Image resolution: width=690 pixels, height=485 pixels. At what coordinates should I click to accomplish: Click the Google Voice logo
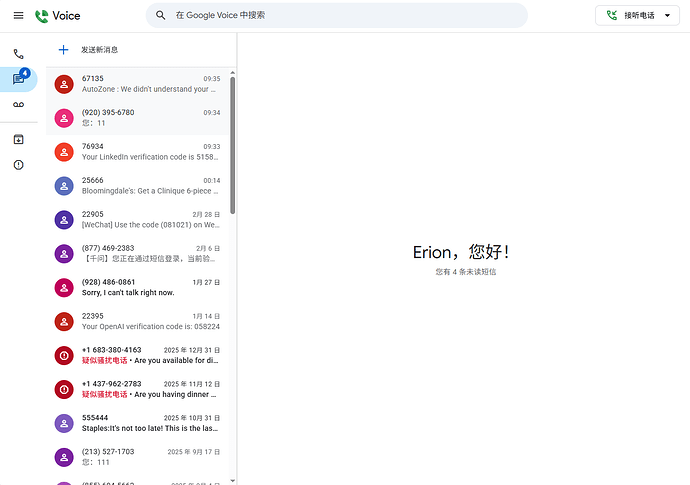(58, 16)
